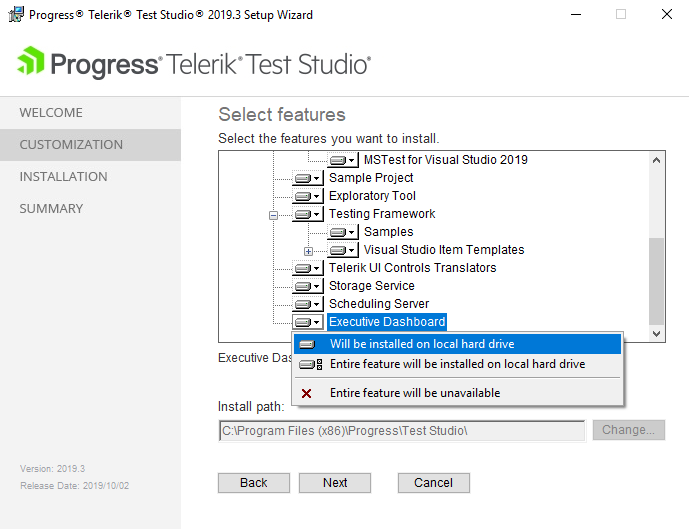Select the Telerik UI Controls Translators label

point(413,268)
